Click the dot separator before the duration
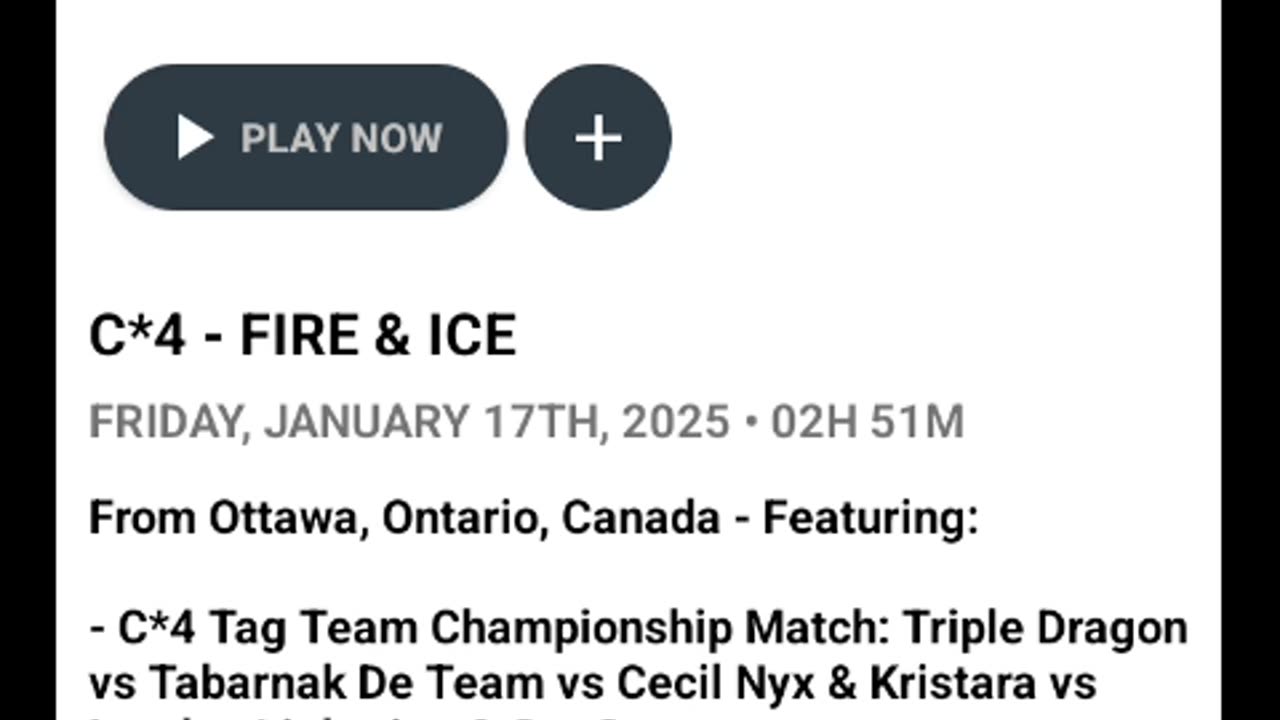1280x720 pixels. tap(750, 422)
